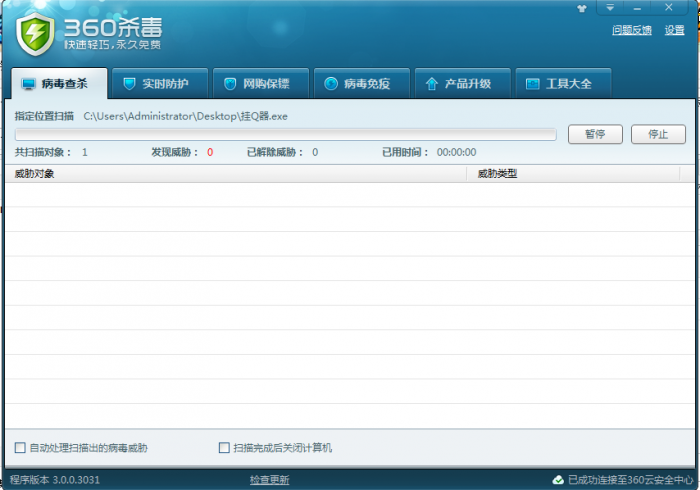The width and height of the screenshot is (700, 490).
Task: Switch to the 实时防护 tab
Action: click(160, 83)
